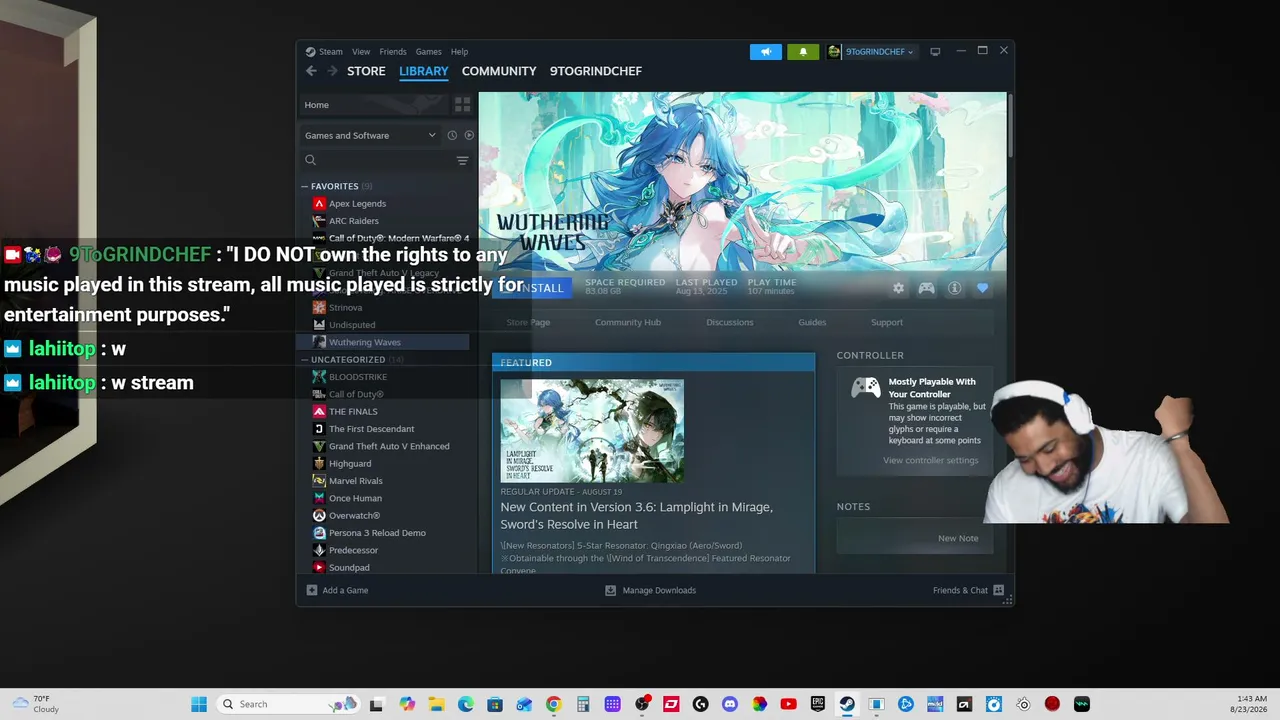Switch Steam to Big Picture mode icon
Screen dimensions: 1280x720
pyautogui.click(x=935, y=52)
